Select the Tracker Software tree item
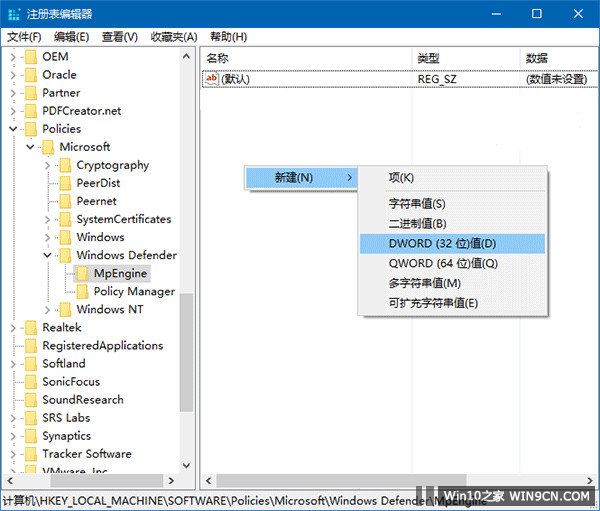Viewport: 600px width, 511px height. 86,454
